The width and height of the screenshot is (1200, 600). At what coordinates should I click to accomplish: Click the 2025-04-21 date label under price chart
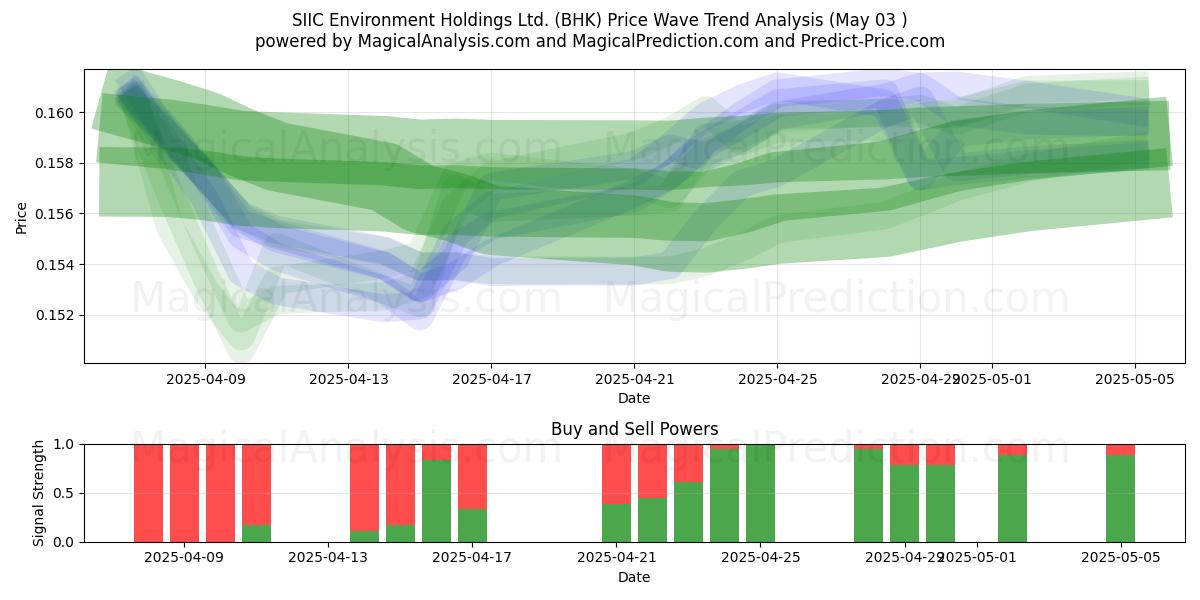634,380
